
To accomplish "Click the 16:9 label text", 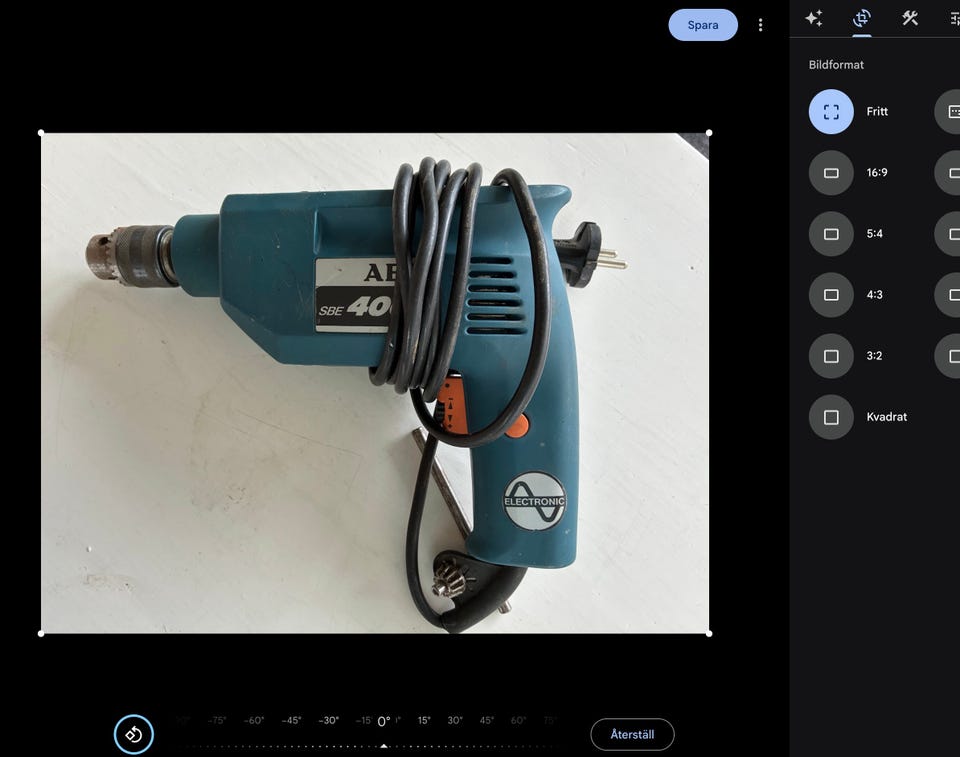I will click(x=877, y=173).
